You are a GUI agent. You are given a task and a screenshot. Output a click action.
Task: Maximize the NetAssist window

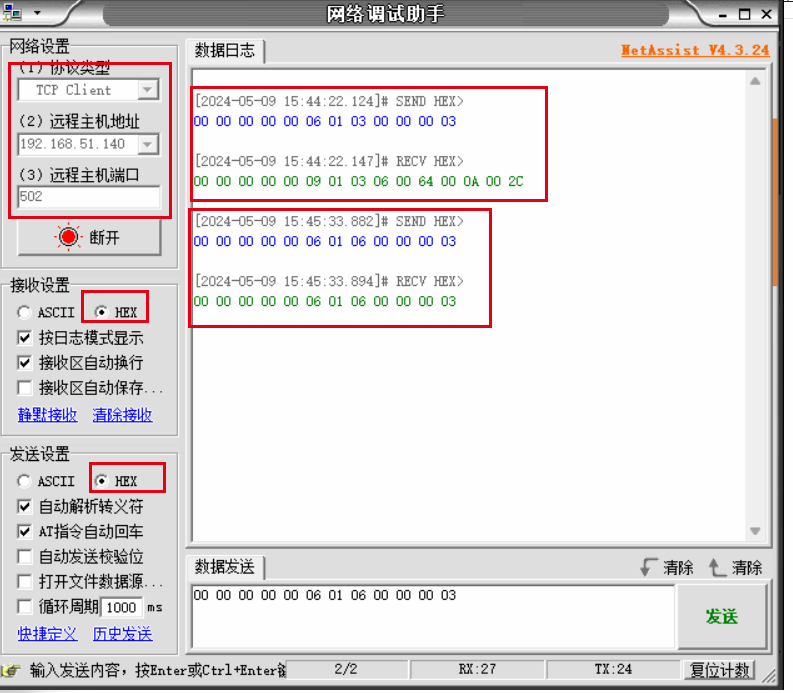744,14
